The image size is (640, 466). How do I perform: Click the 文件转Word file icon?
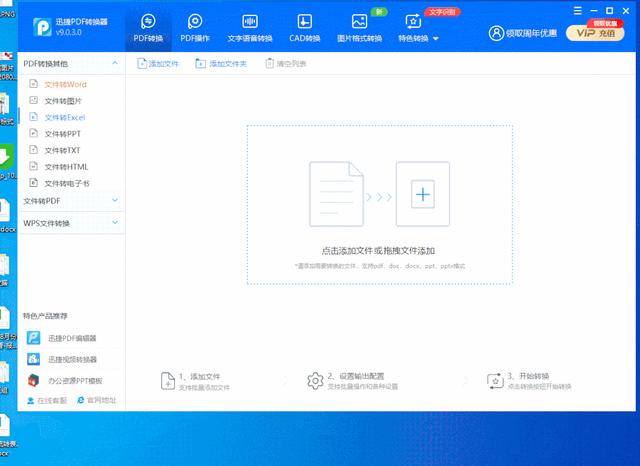click(34, 84)
